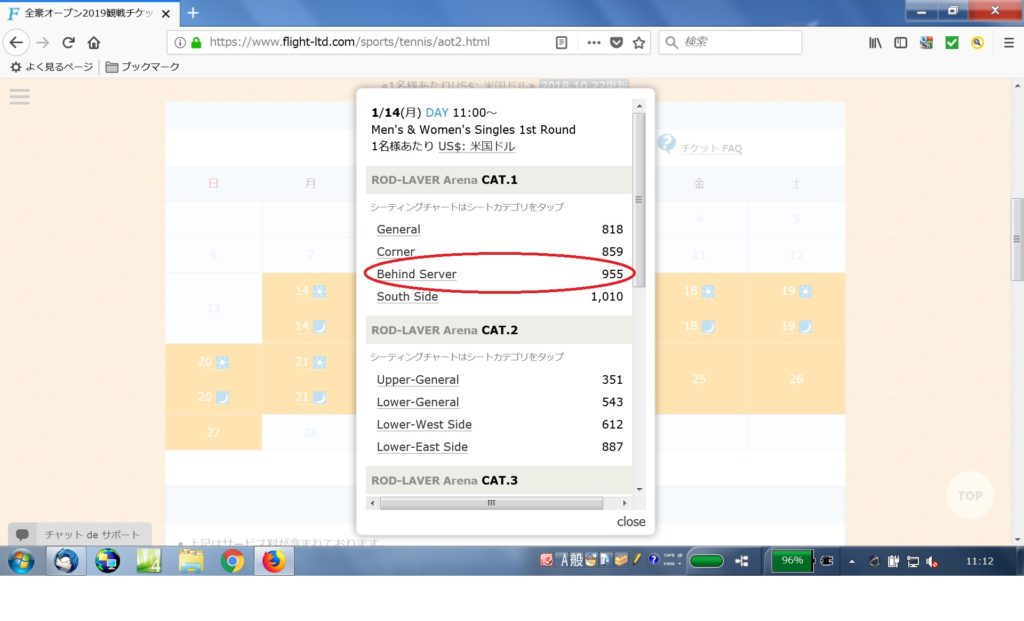Click the 1,010 price for South Side
Image resolution: width=1024 pixels, height=621 pixels.
click(607, 296)
